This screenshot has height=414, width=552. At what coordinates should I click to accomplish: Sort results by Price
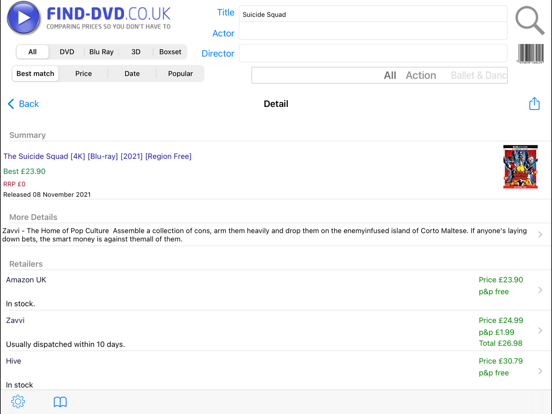tap(83, 74)
